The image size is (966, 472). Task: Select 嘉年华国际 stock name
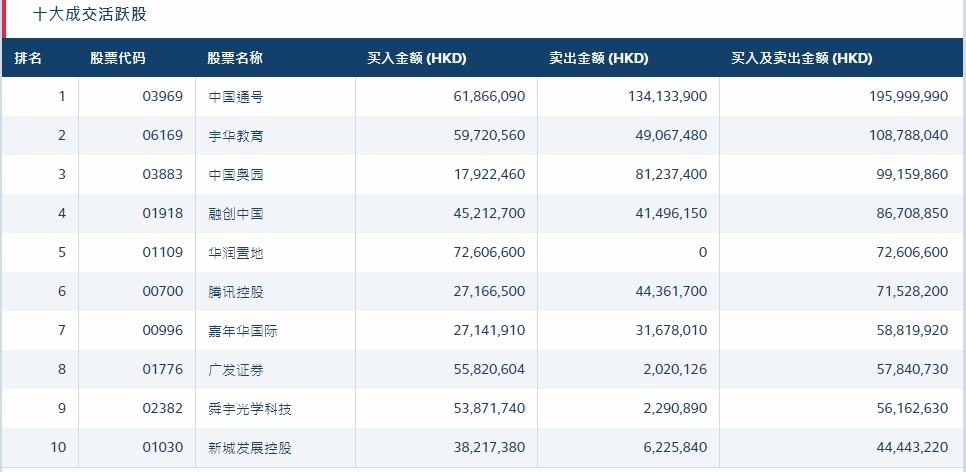[x=243, y=331]
